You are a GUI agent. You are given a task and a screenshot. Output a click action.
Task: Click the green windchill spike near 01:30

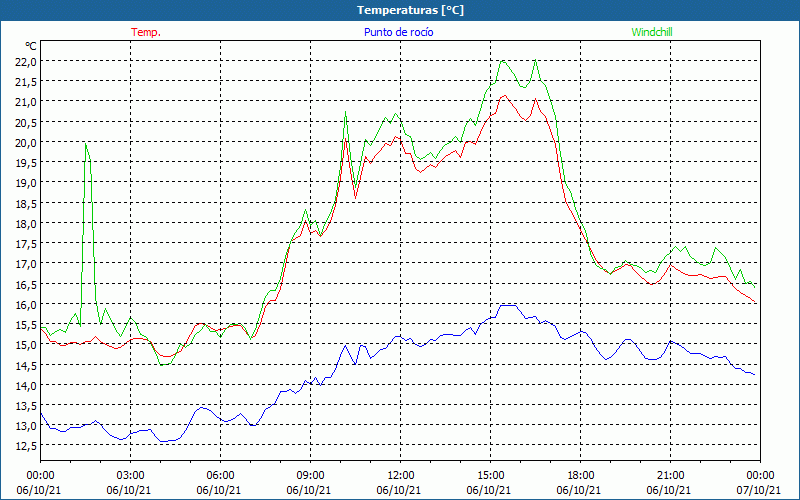point(86,144)
